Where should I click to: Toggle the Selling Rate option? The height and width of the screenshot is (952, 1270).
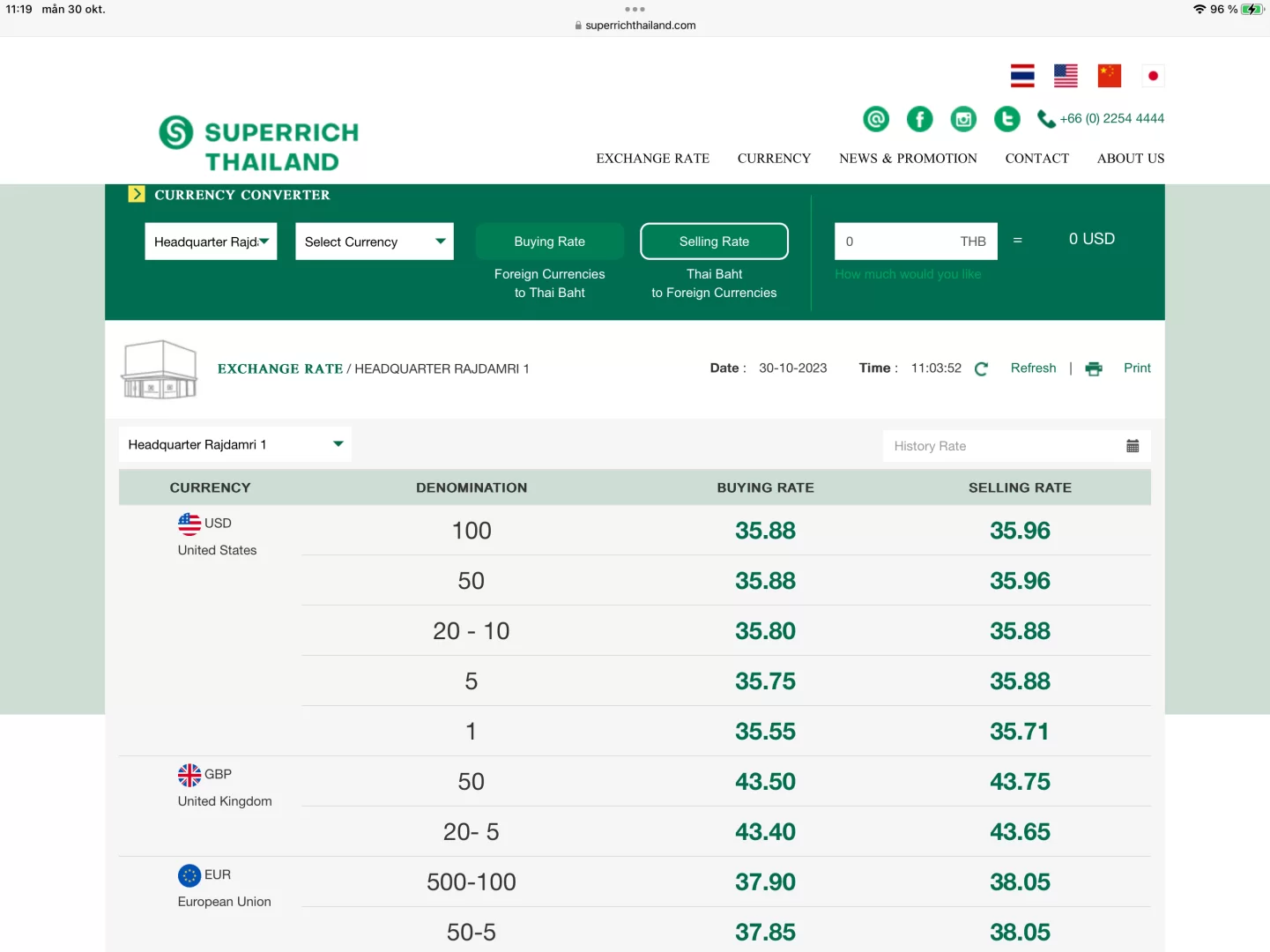tap(714, 242)
